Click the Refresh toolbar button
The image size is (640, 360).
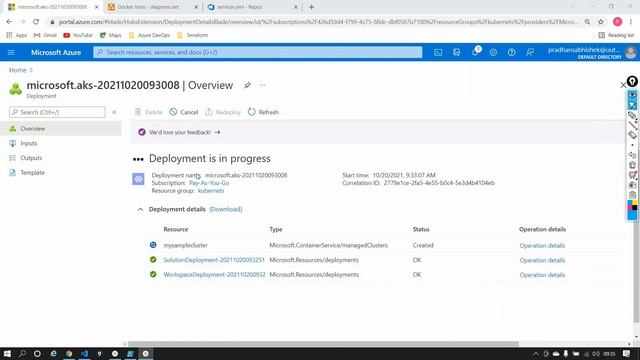click(x=263, y=112)
